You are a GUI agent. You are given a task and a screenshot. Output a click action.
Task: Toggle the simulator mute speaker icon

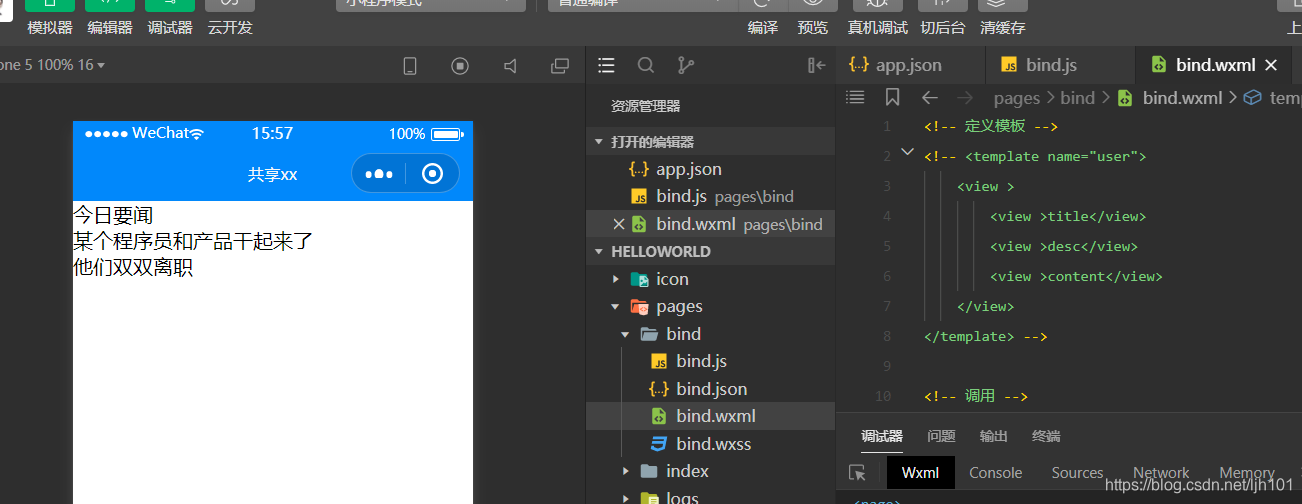(510, 66)
